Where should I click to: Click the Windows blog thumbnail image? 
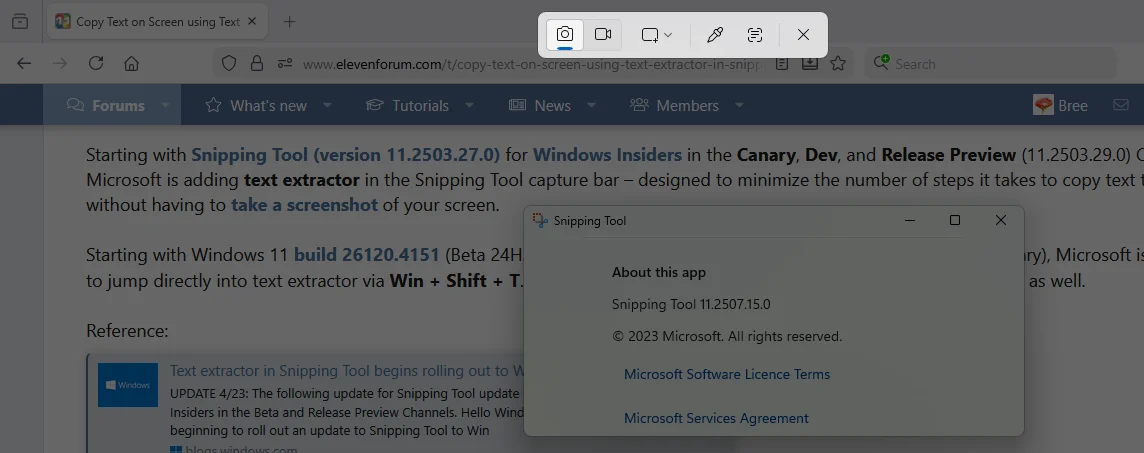click(128, 385)
